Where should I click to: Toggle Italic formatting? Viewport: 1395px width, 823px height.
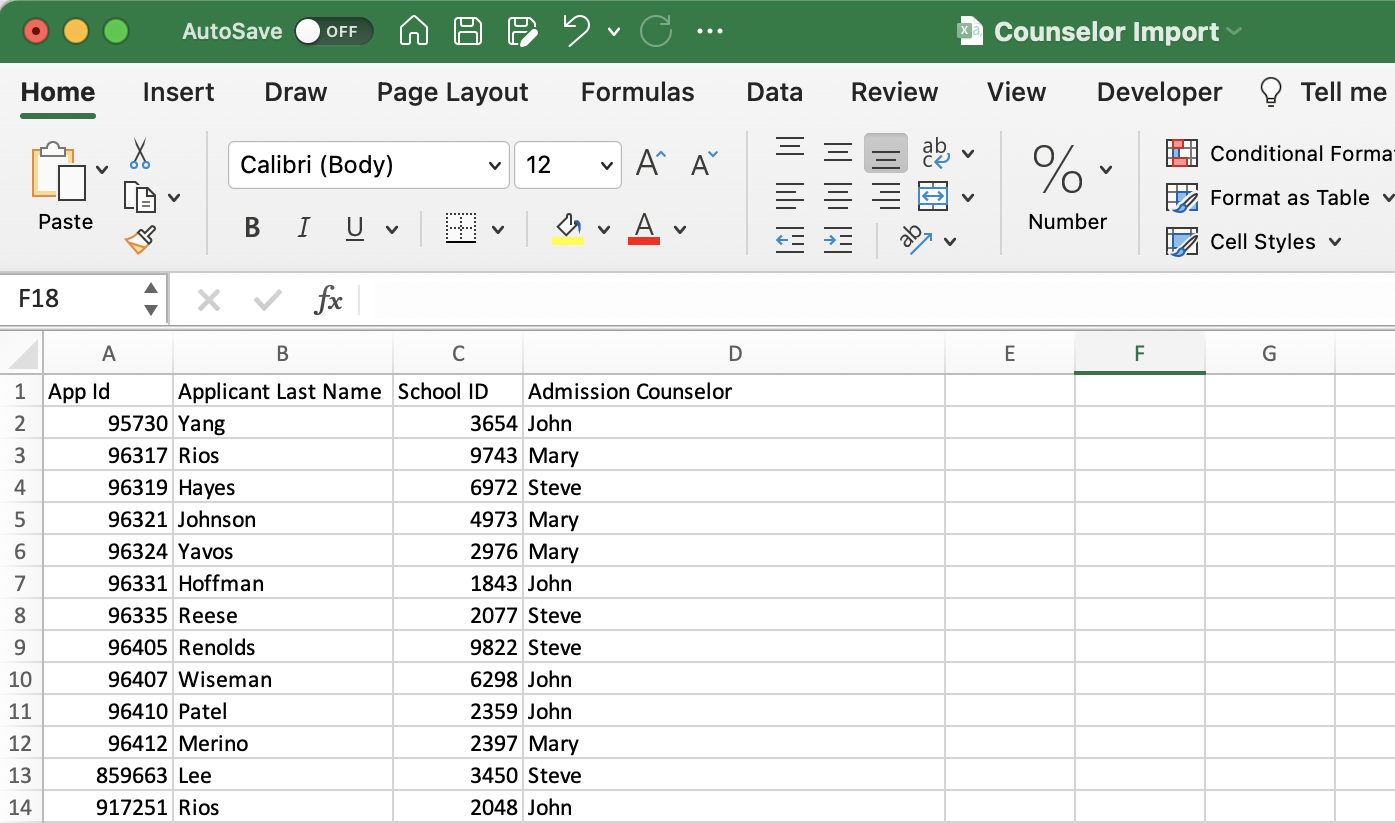click(304, 229)
